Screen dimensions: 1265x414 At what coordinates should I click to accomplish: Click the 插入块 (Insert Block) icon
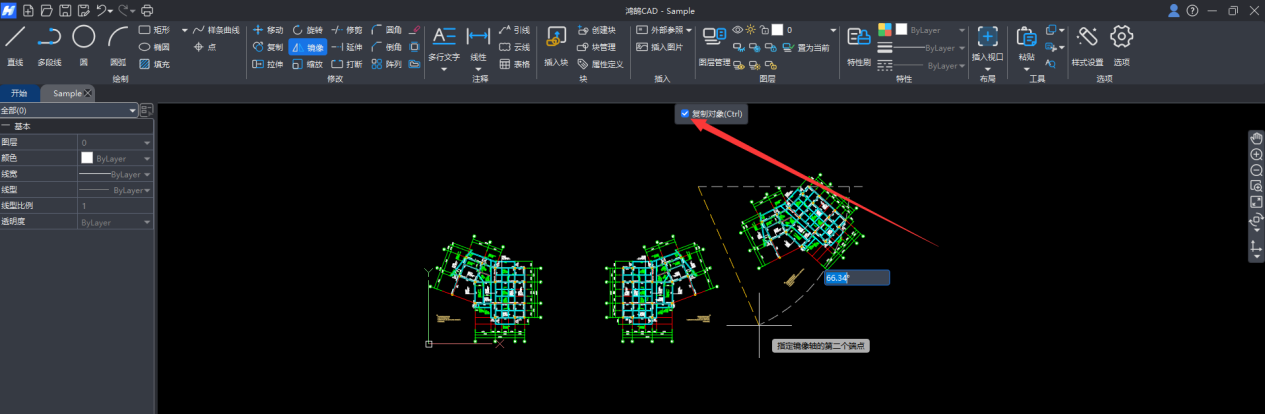[x=555, y=44]
